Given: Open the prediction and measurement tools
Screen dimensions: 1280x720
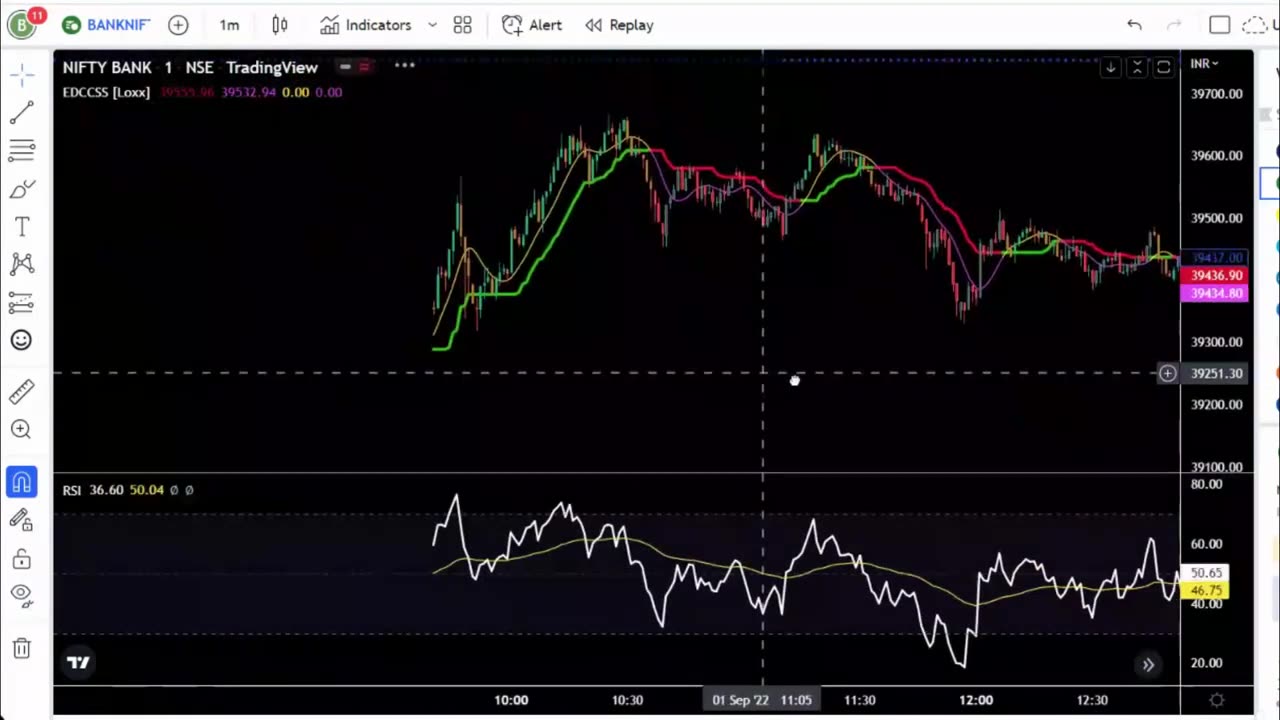Looking at the screenshot, I should point(22,302).
